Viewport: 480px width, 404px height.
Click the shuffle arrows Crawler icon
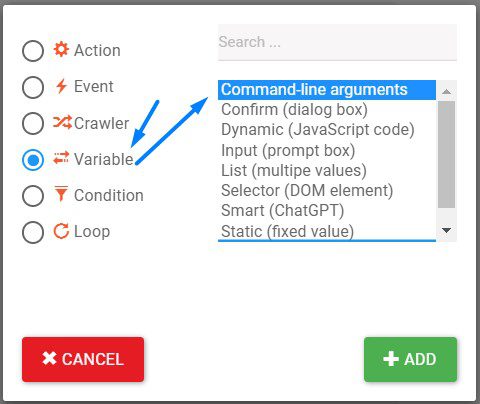(x=62, y=122)
